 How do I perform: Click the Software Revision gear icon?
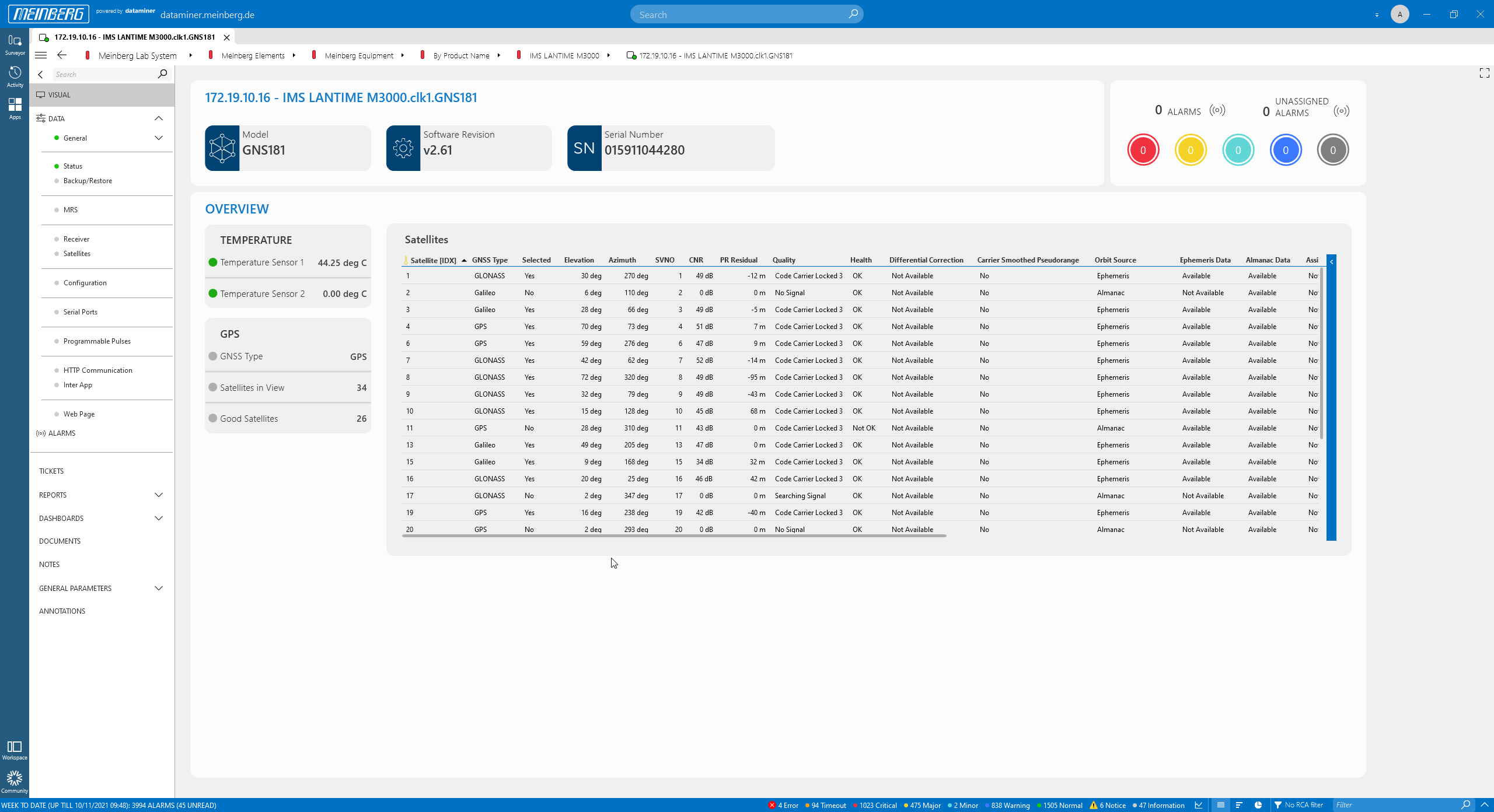[x=403, y=148]
